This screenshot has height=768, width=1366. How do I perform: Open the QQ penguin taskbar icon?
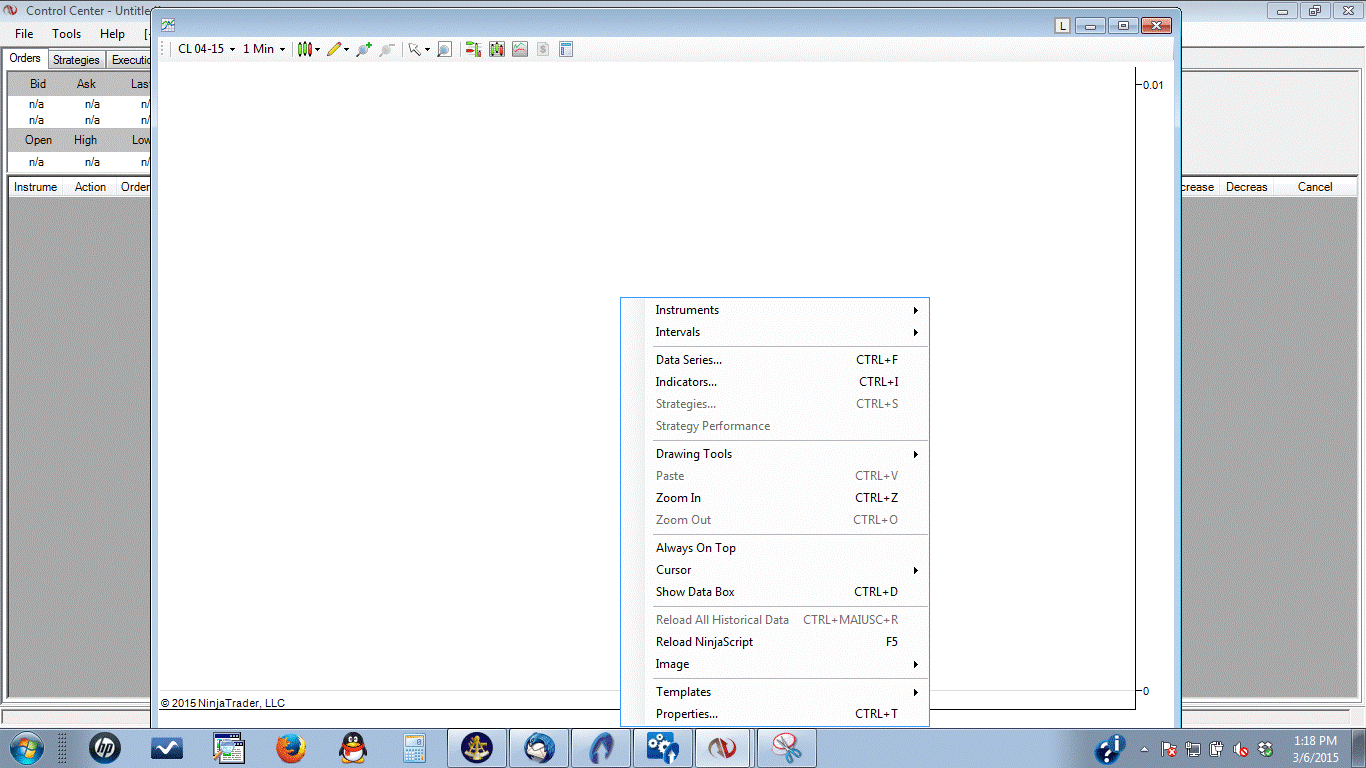tap(351, 748)
